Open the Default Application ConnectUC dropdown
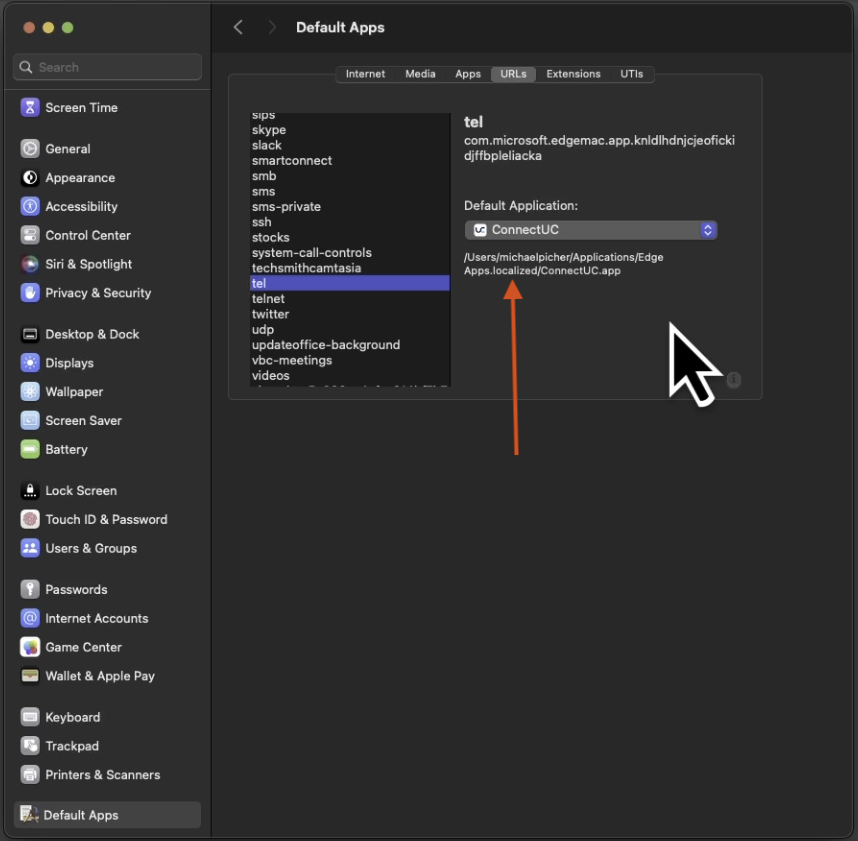Viewport: 858px width, 841px height. click(x=591, y=230)
